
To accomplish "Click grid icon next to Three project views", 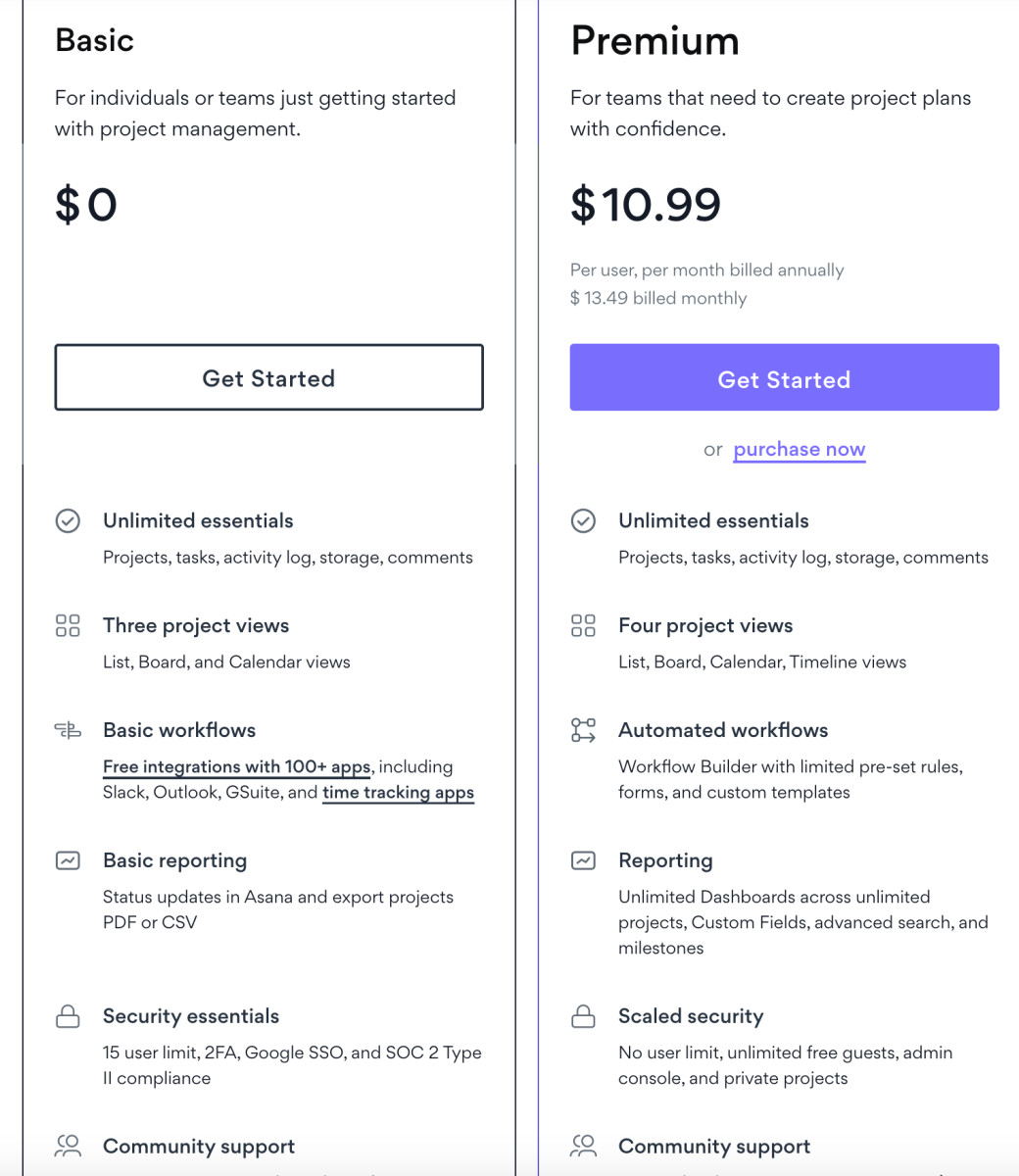I will [68, 625].
